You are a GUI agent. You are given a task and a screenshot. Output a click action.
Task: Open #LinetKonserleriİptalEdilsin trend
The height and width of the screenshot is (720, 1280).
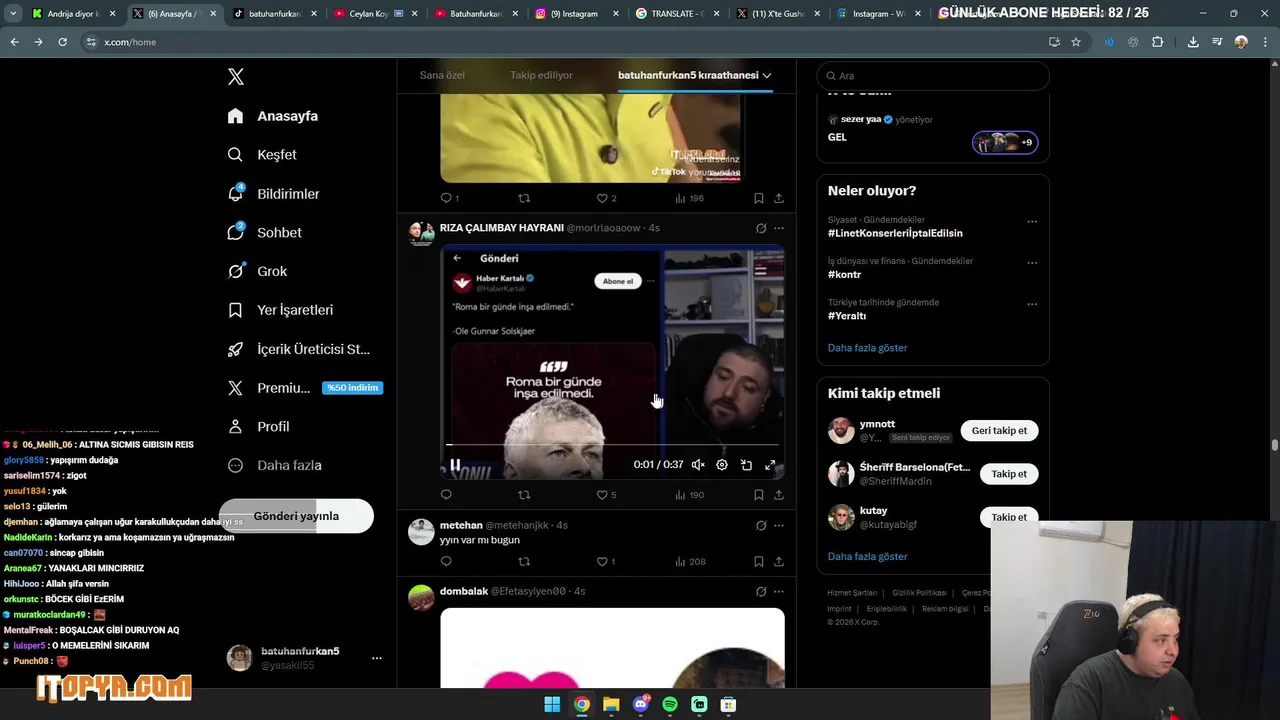pyautogui.click(x=895, y=233)
